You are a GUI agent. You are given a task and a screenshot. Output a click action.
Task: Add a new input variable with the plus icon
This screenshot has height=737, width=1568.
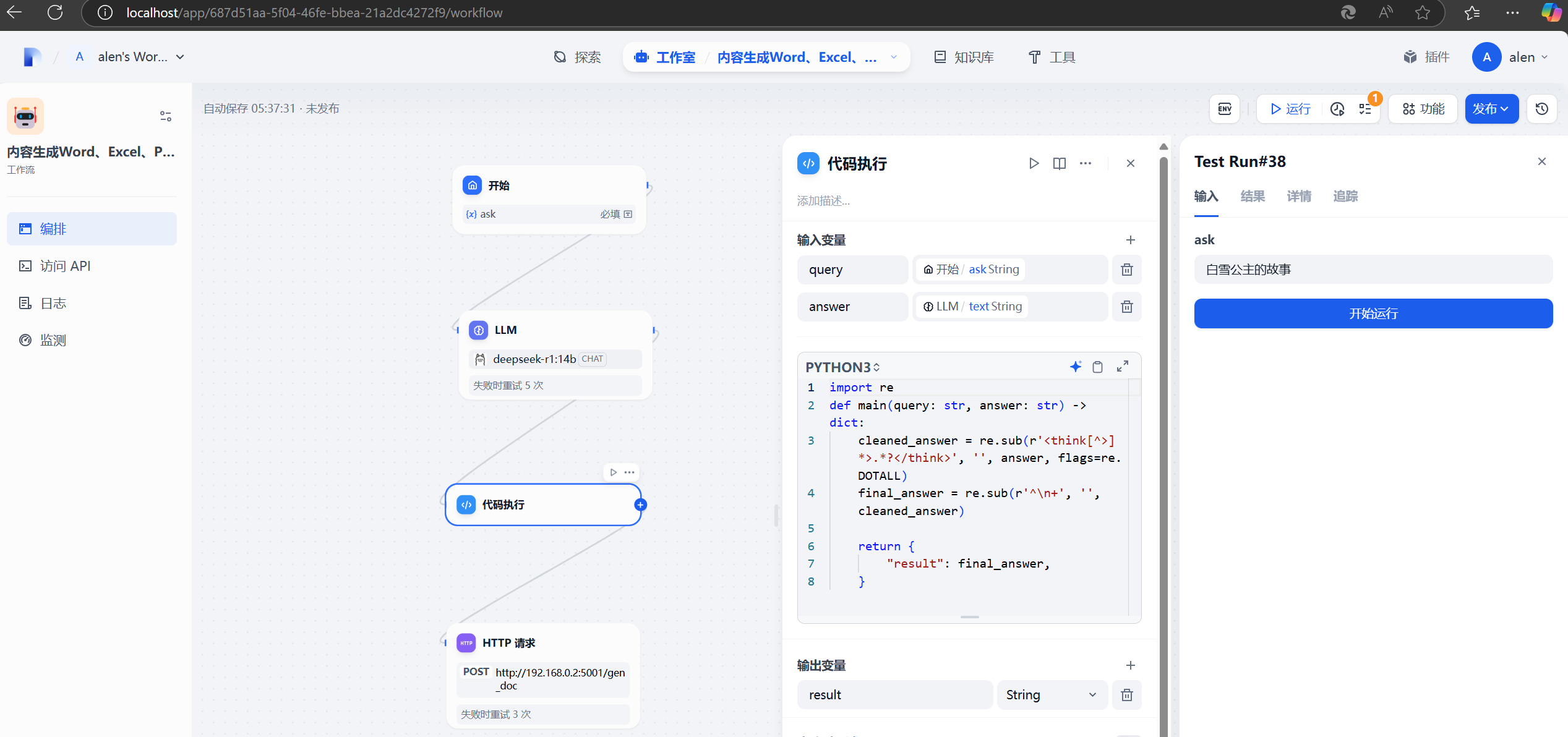tap(1131, 240)
